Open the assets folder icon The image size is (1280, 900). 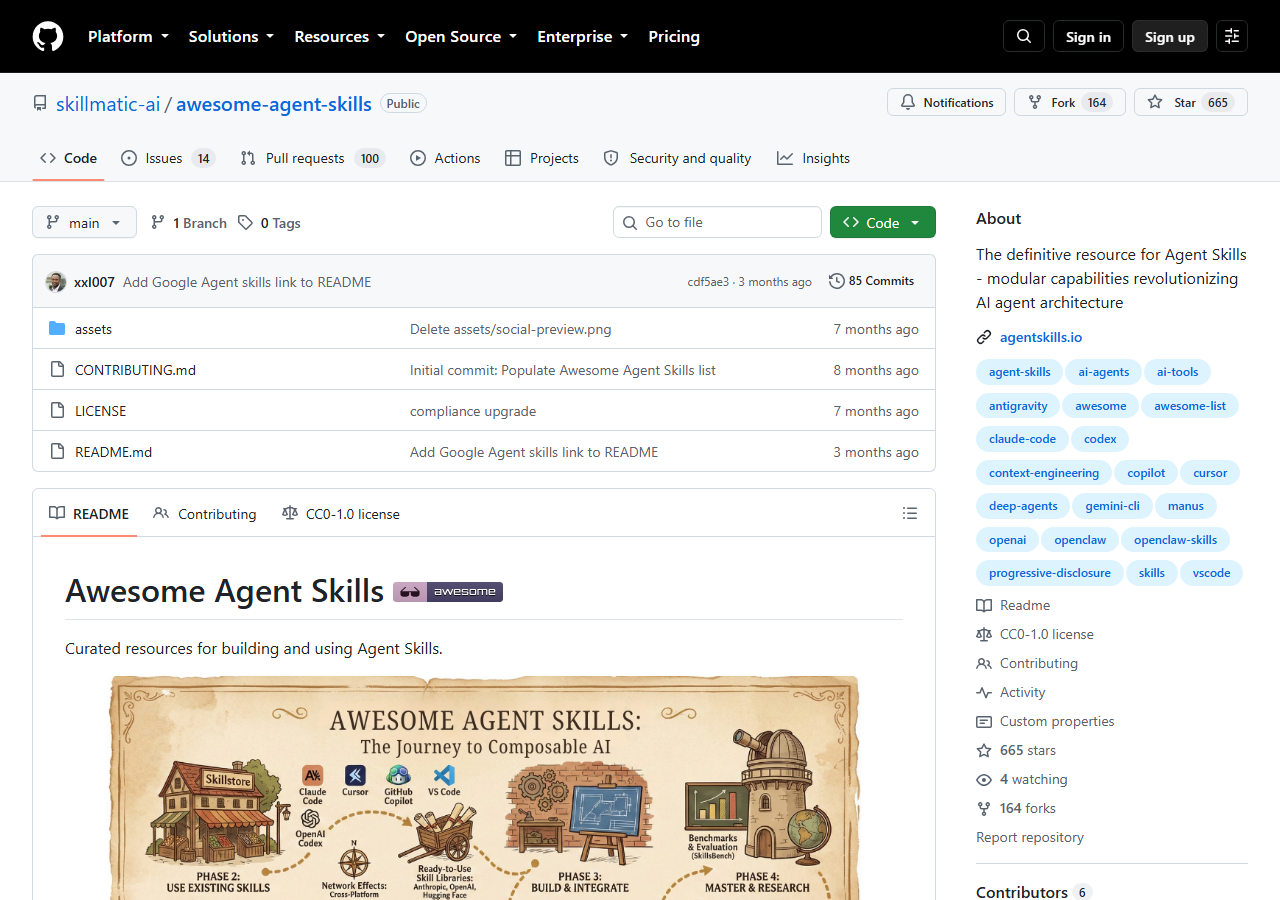[57, 329]
